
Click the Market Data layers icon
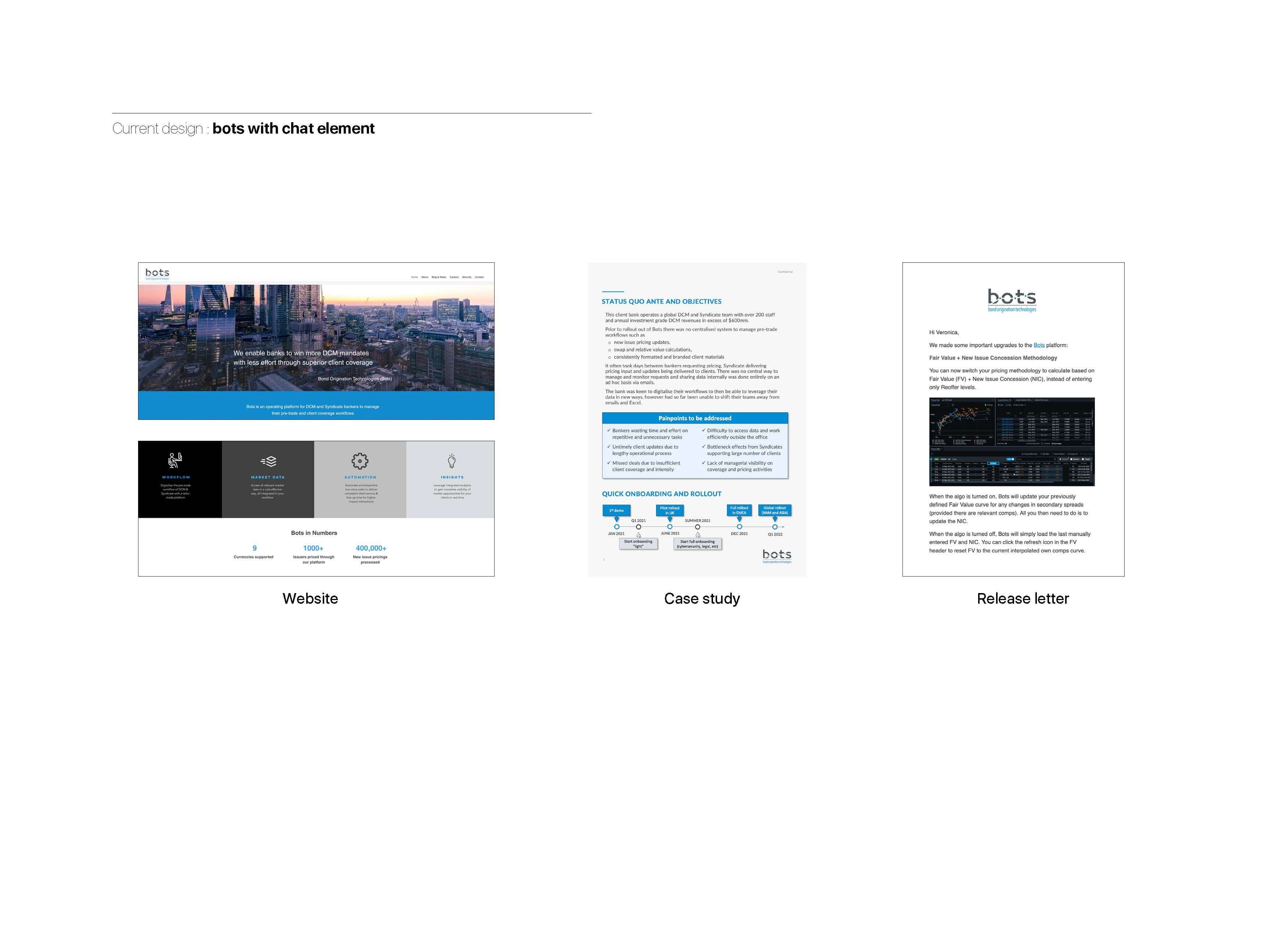point(268,462)
